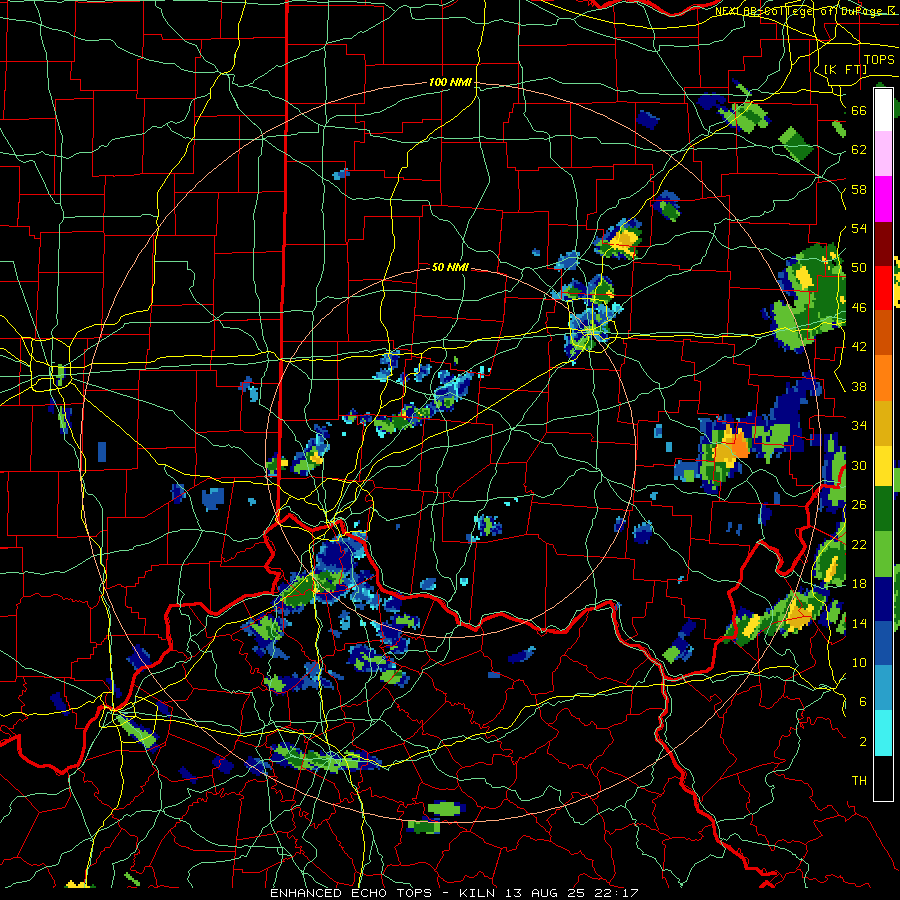Click the "6" legend value

(x=863, y=702)
